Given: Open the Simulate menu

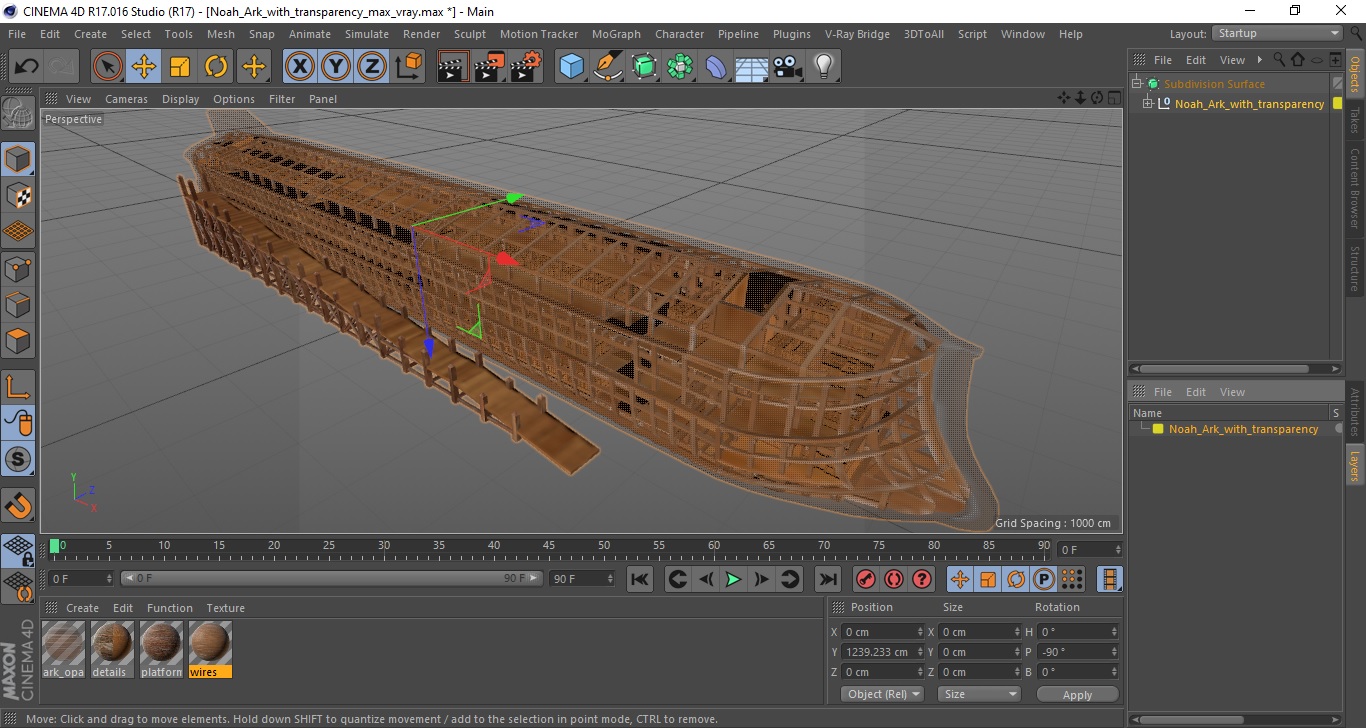Looking at the screenshot, I should tap(367, 34).
